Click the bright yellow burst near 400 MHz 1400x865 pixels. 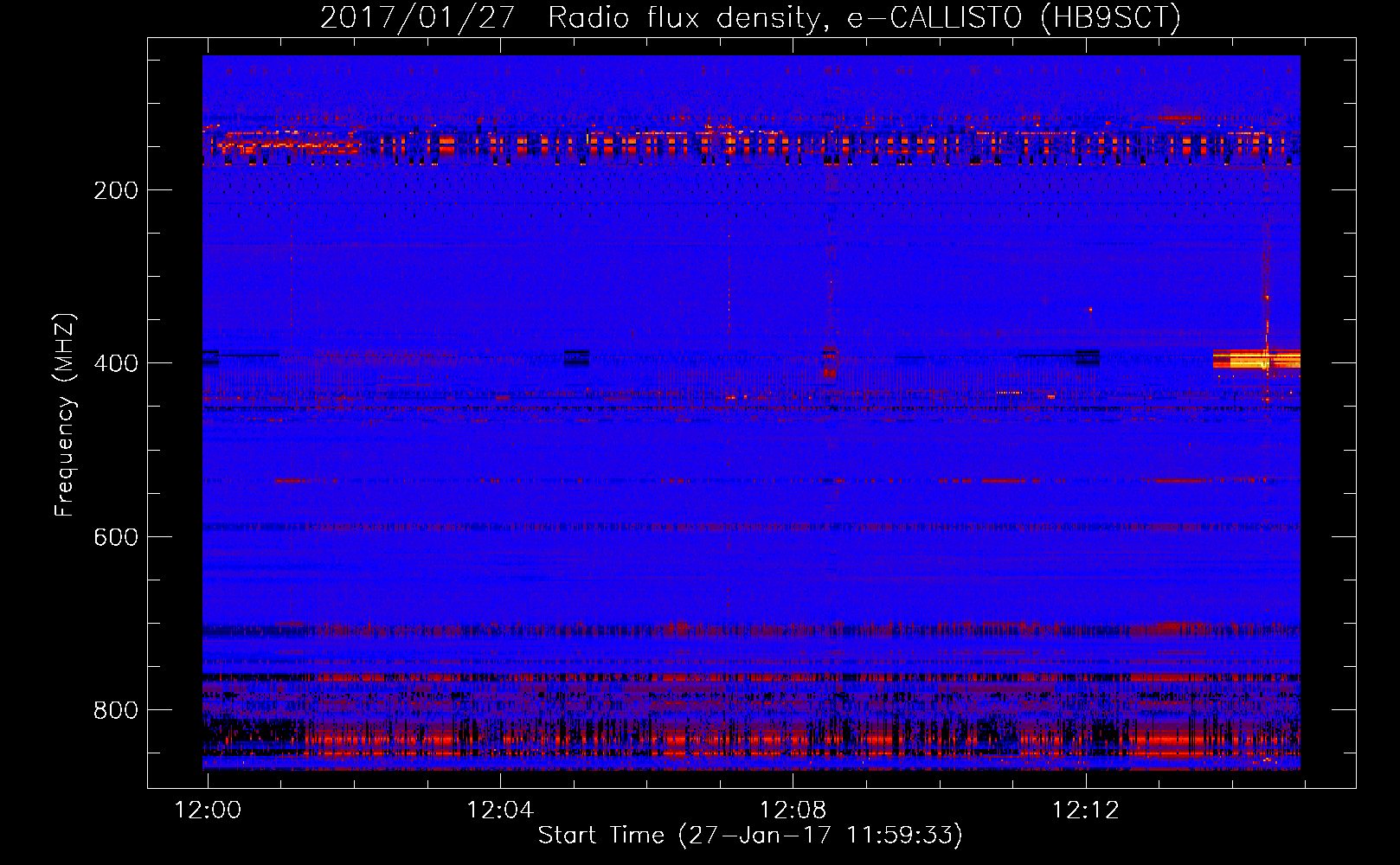pos(1256,359)
